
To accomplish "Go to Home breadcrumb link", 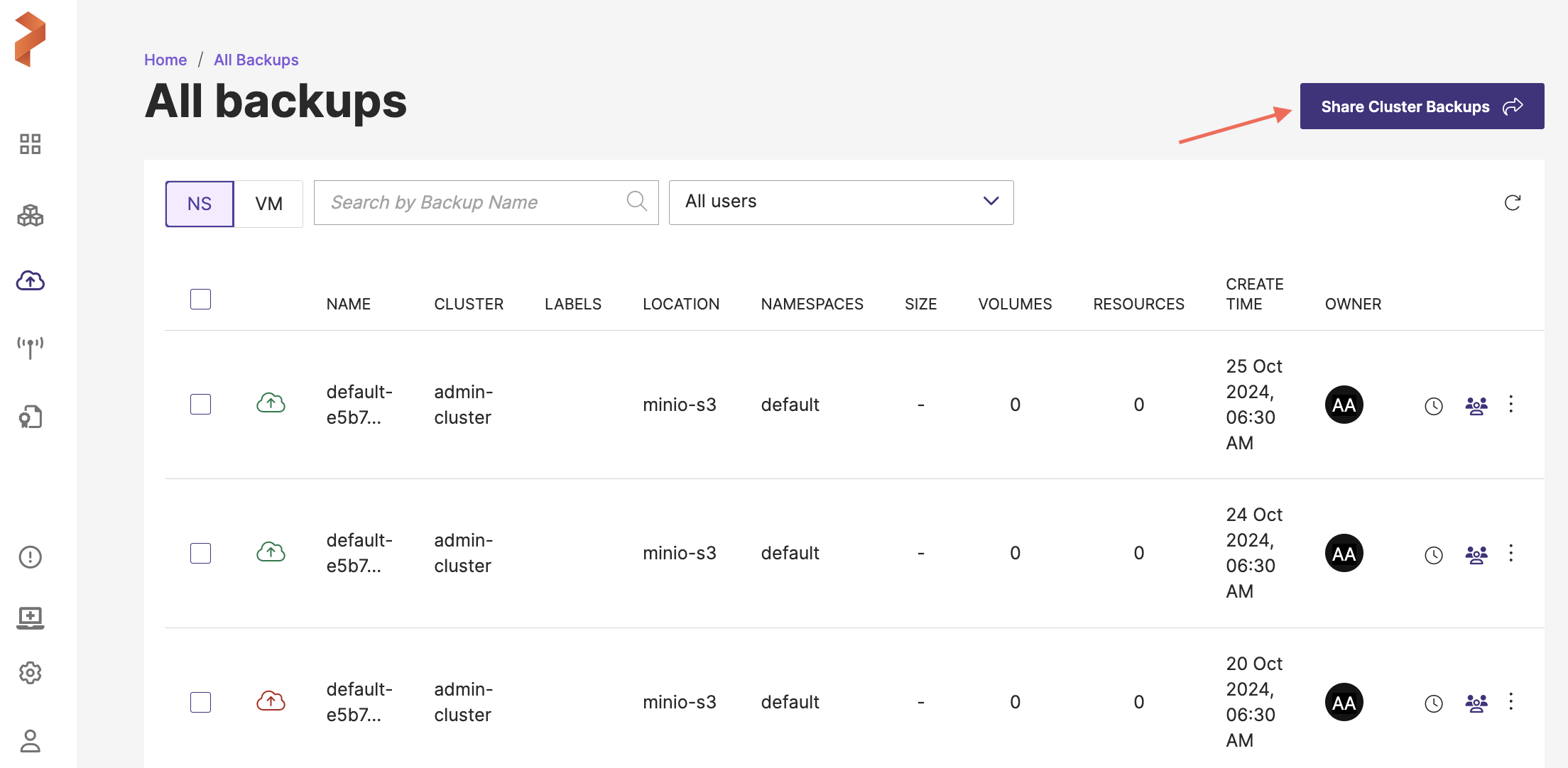I will (x=165, y=60).
